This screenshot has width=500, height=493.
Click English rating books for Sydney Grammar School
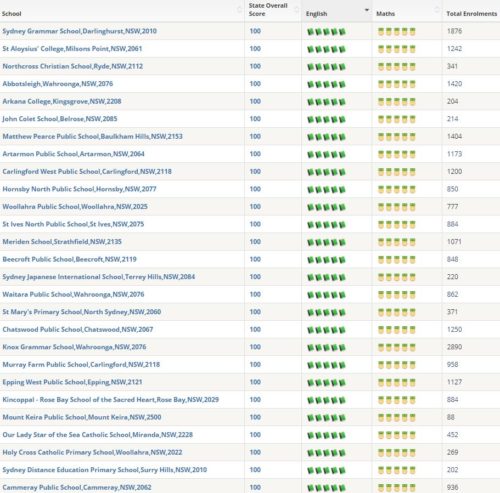click(326, 32)
